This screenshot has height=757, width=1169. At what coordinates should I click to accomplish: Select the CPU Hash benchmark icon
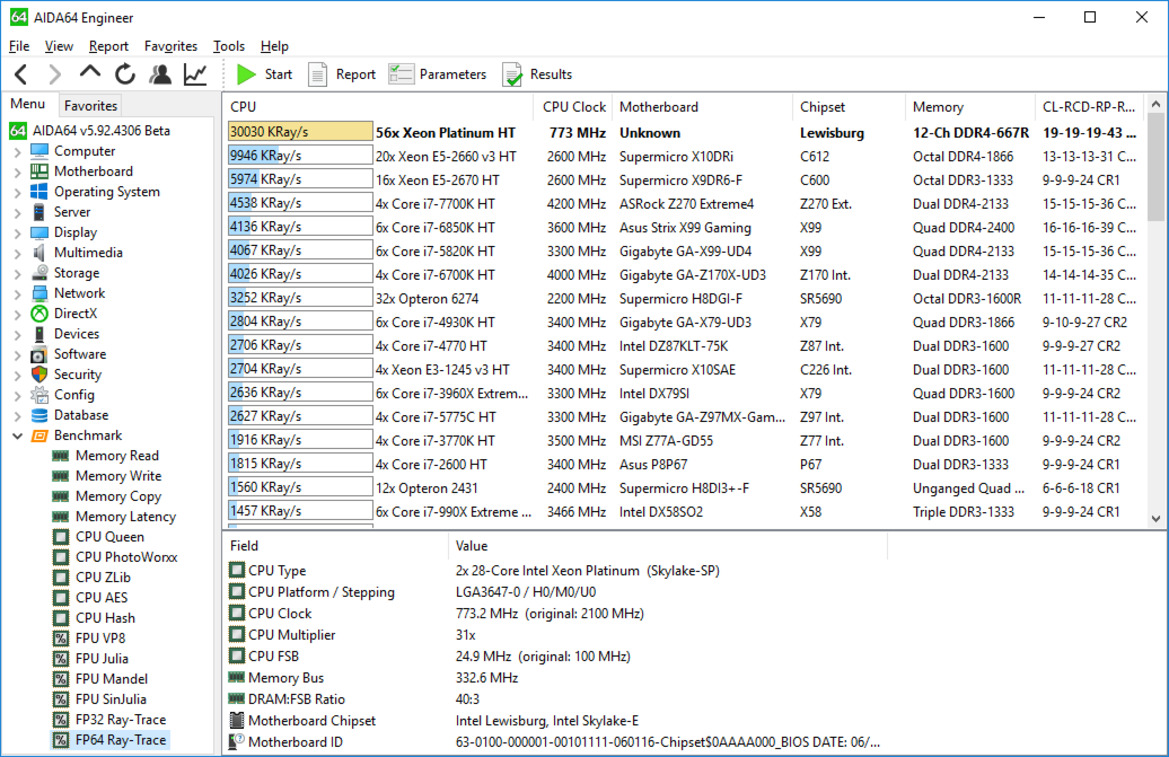(x=61, y=618)
